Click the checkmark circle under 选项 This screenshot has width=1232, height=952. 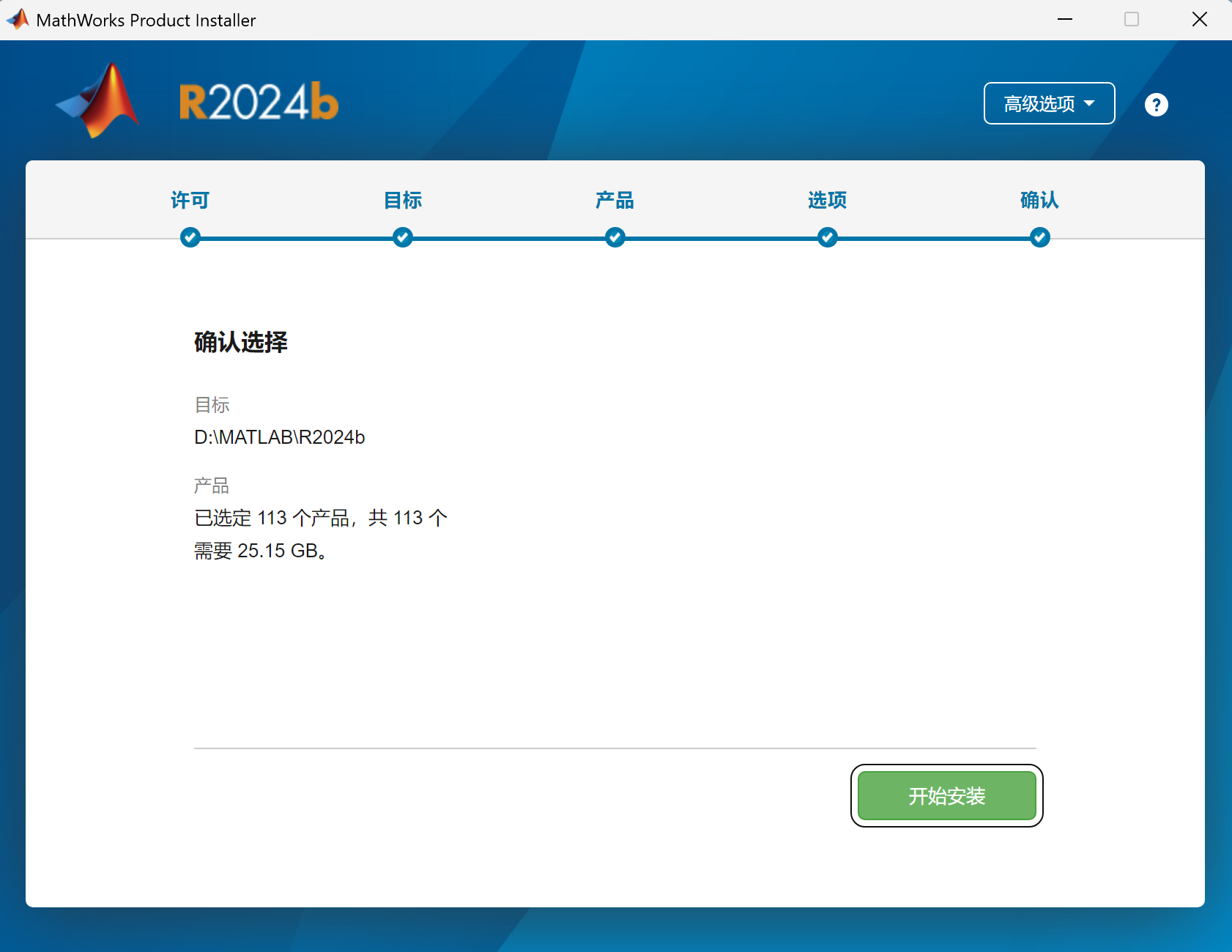[x=828, y=237]
